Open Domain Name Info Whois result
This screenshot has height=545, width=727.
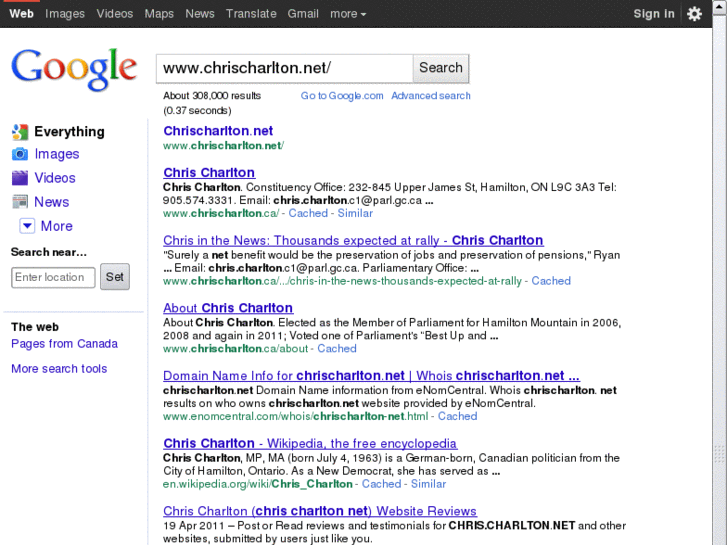tap(371, 376)
